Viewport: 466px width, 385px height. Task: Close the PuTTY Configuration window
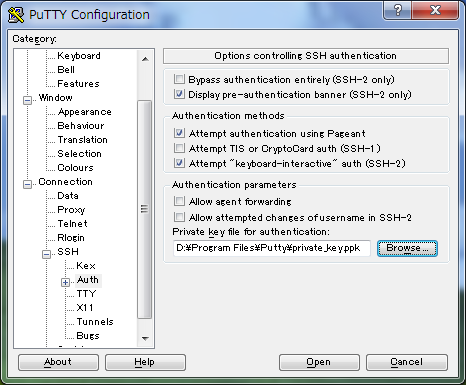tap(435, 11)
